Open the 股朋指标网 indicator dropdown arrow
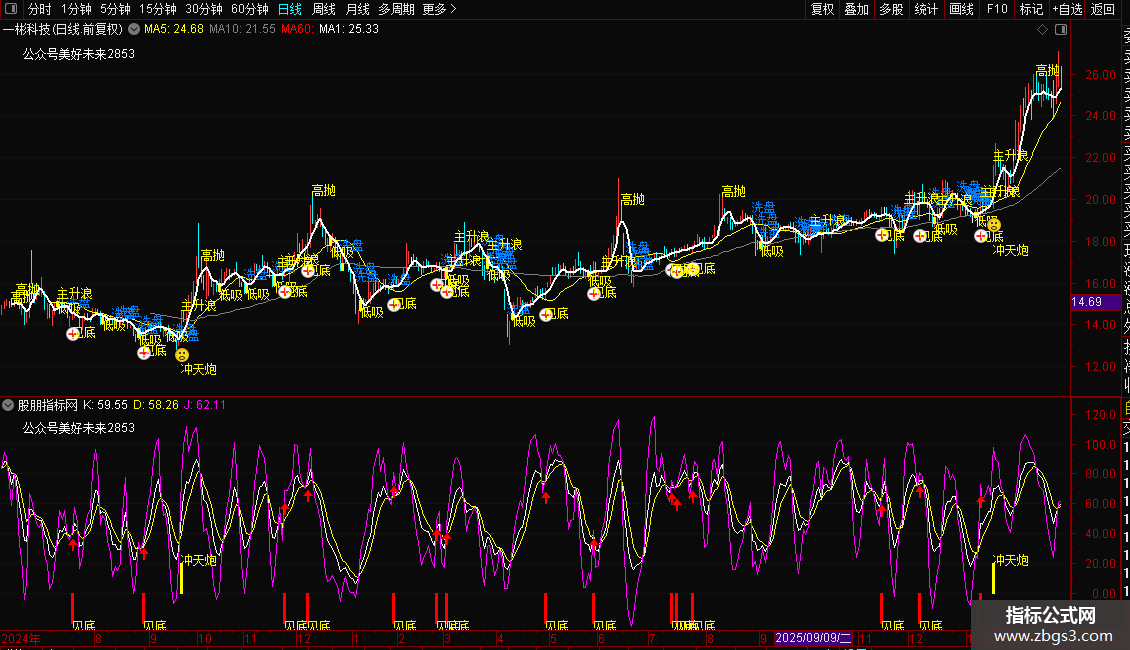The height and width of the screenshot is (650, 1130). 9,405
